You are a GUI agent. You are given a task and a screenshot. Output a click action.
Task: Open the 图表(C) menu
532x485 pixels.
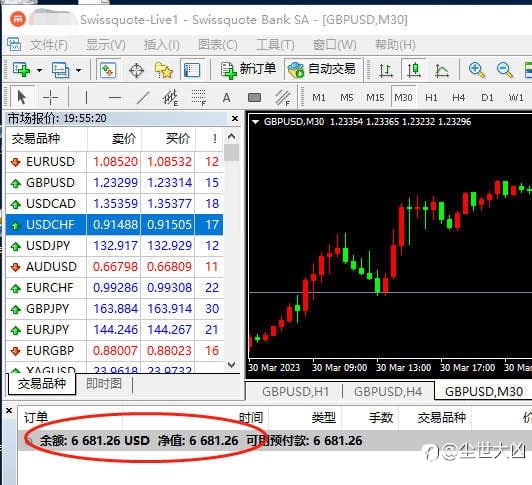(x=217, y=45)
